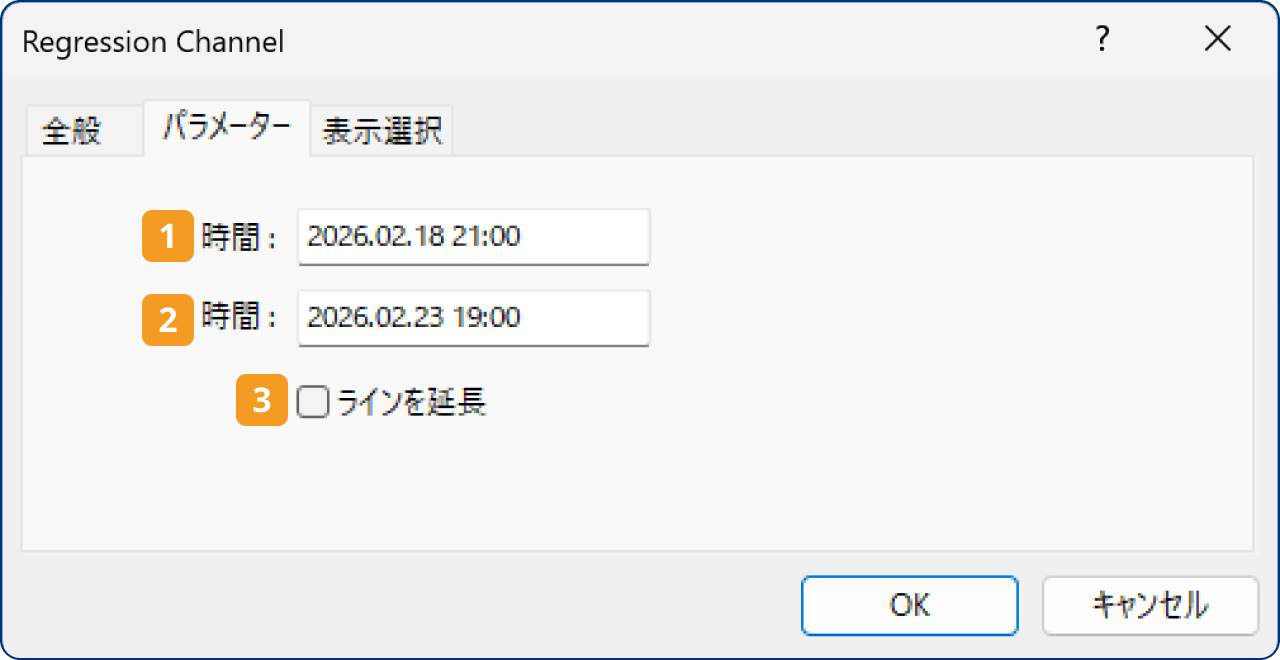
Task: Open the 表示選択 tab
Action: coord(381,129)
